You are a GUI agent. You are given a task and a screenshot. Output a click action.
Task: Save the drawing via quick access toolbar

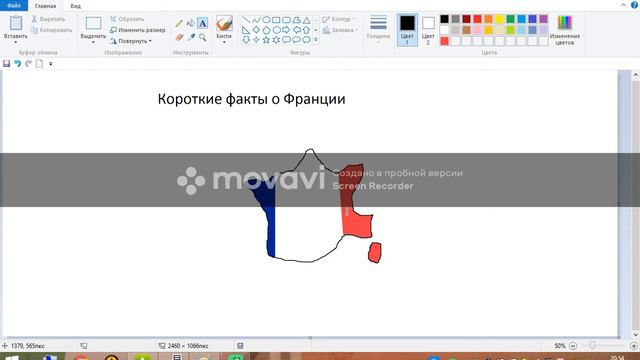pos(7,63)
